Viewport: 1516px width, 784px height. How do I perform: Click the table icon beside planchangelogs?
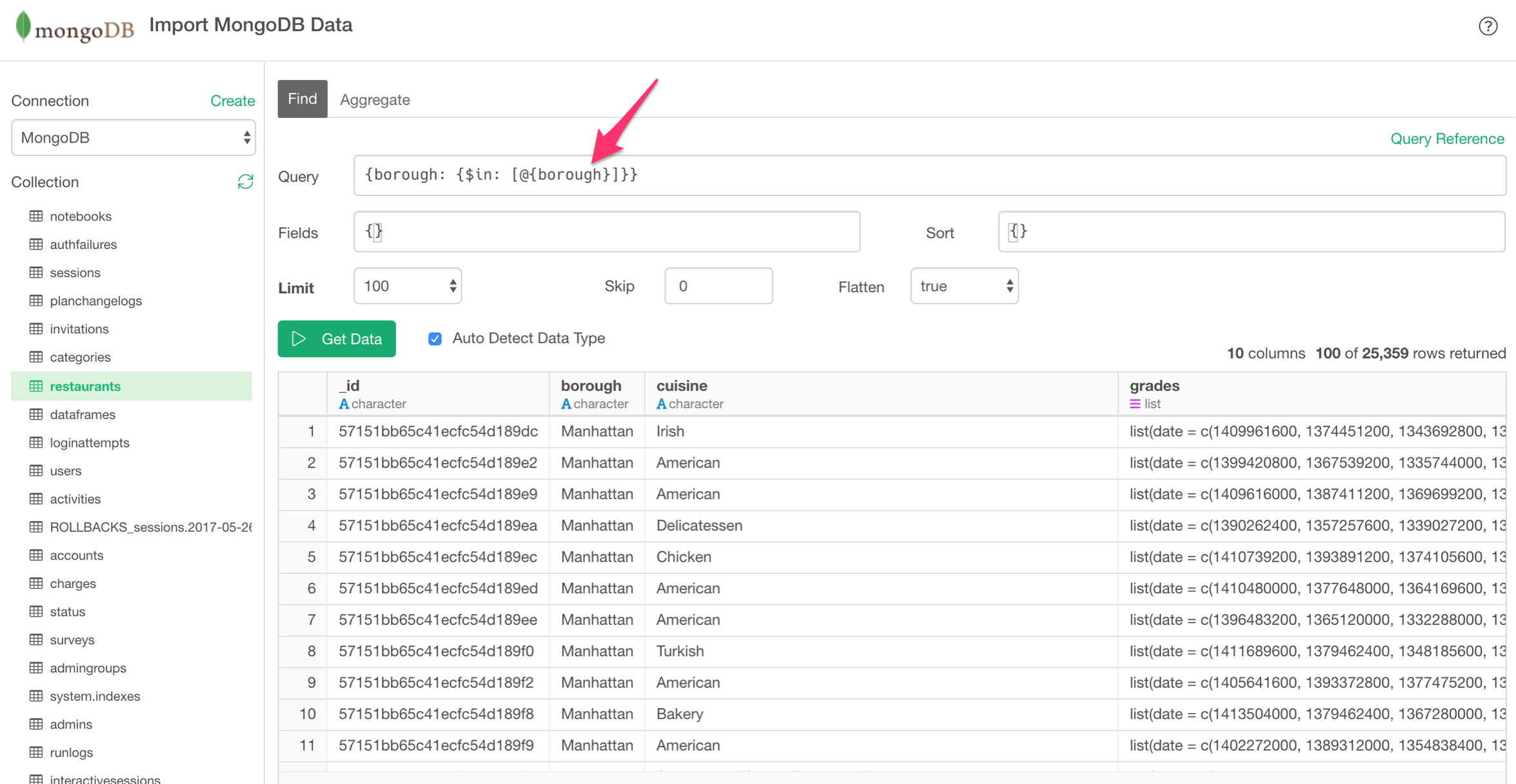coord(36,300)
